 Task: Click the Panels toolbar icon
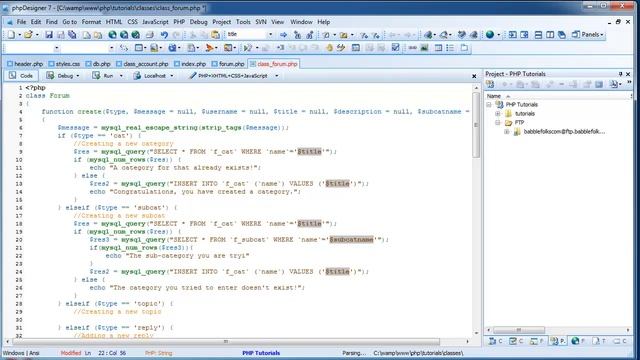click(576, 35)
